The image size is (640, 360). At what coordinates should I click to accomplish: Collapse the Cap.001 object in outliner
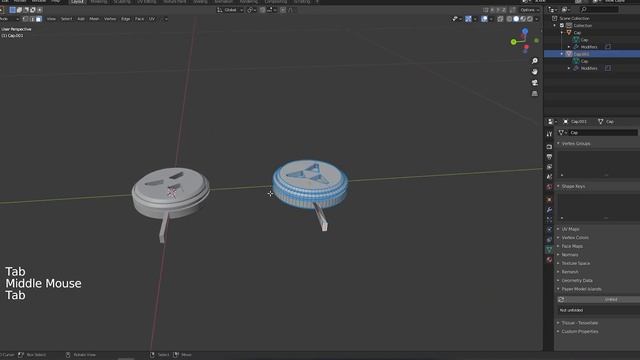pos(562,54)
